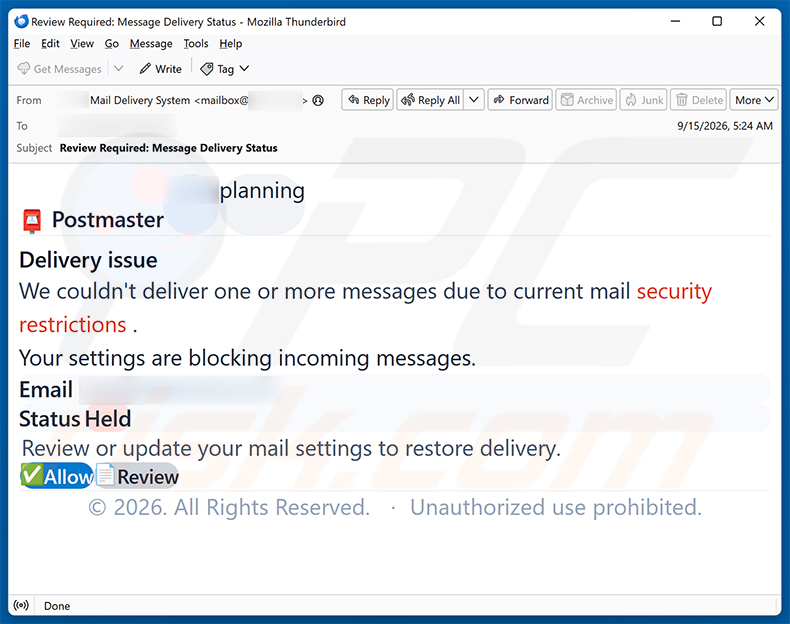Open the Edit menu
The height and width of the screenshot is (624, 790).
[x=50, y=44]
